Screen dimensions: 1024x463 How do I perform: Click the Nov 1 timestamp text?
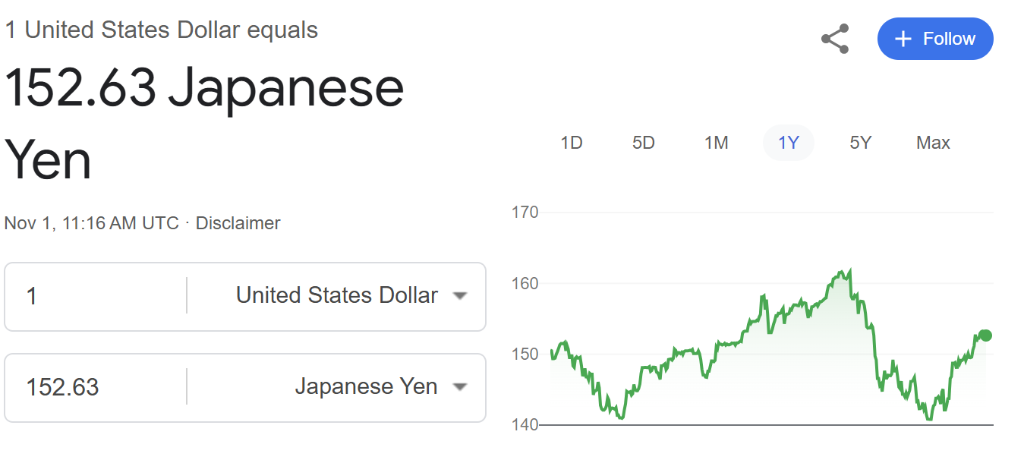coord(92,223)
